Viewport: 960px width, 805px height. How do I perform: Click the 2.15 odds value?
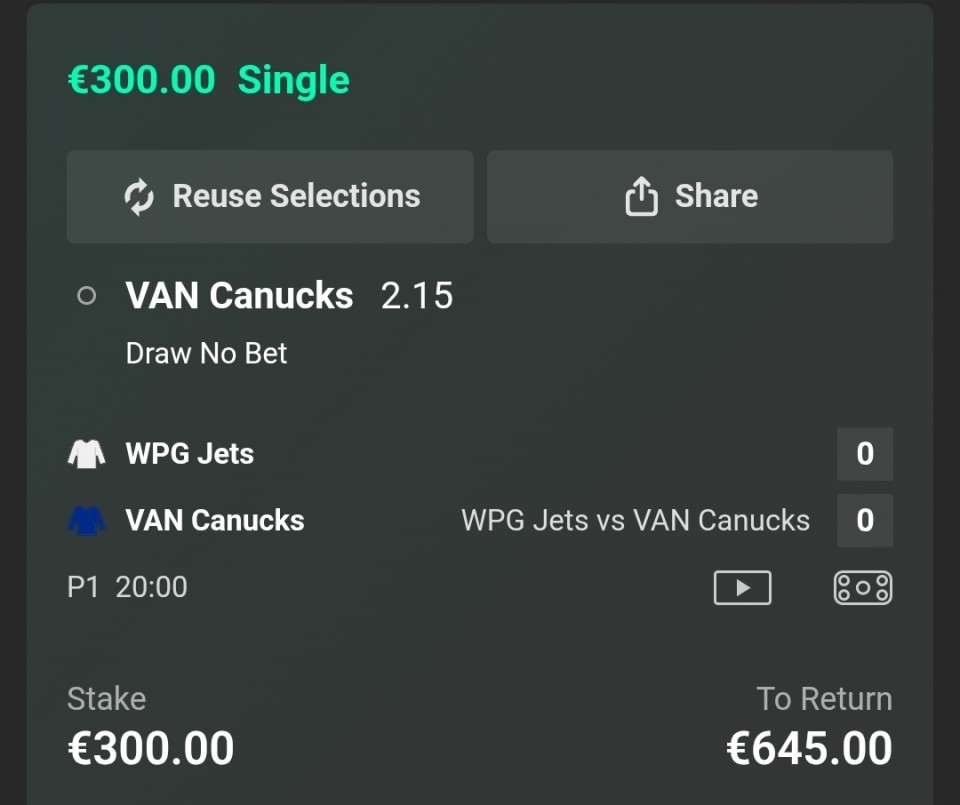click(417, 296)
